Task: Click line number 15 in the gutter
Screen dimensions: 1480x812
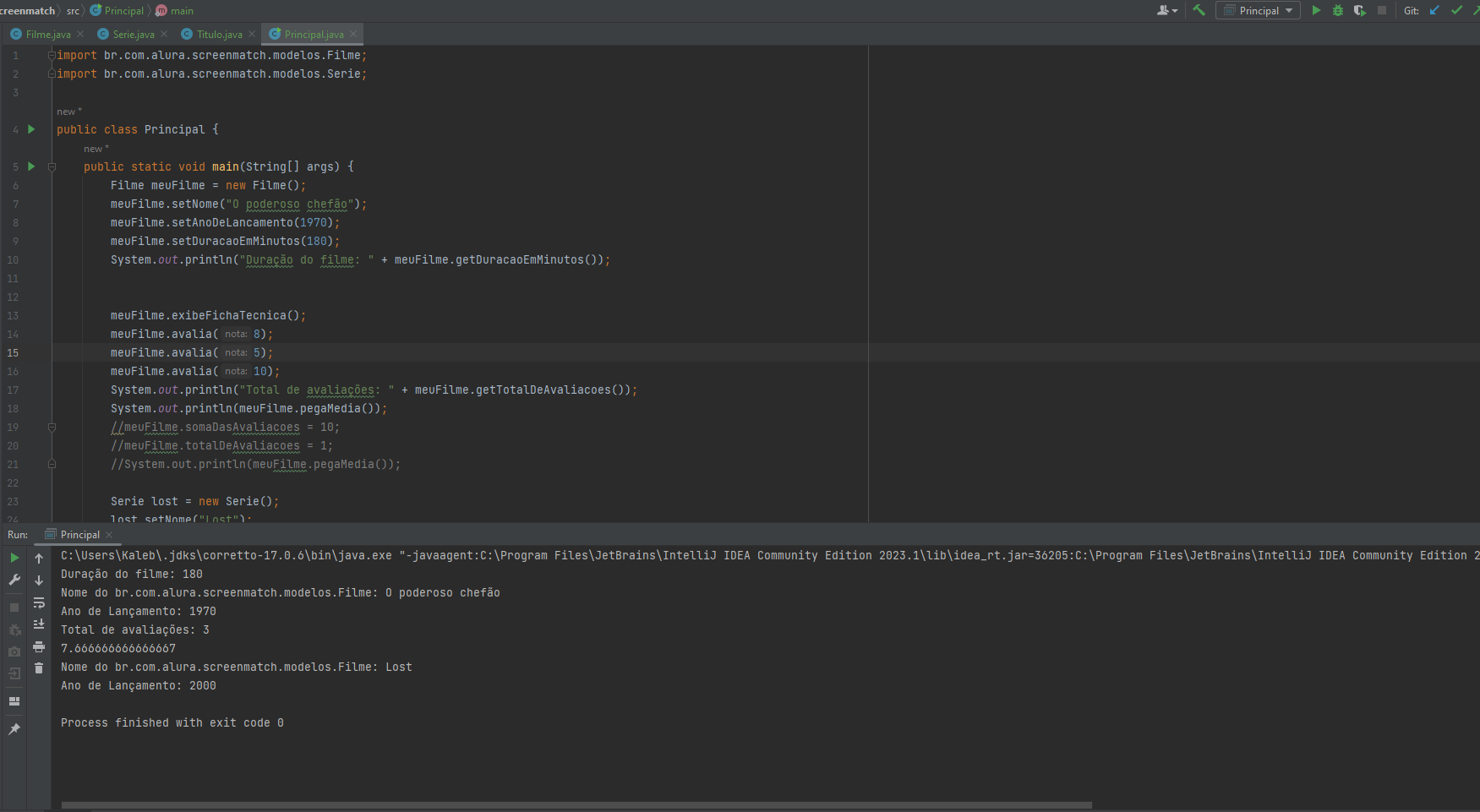Action: (x=13, y=352)
